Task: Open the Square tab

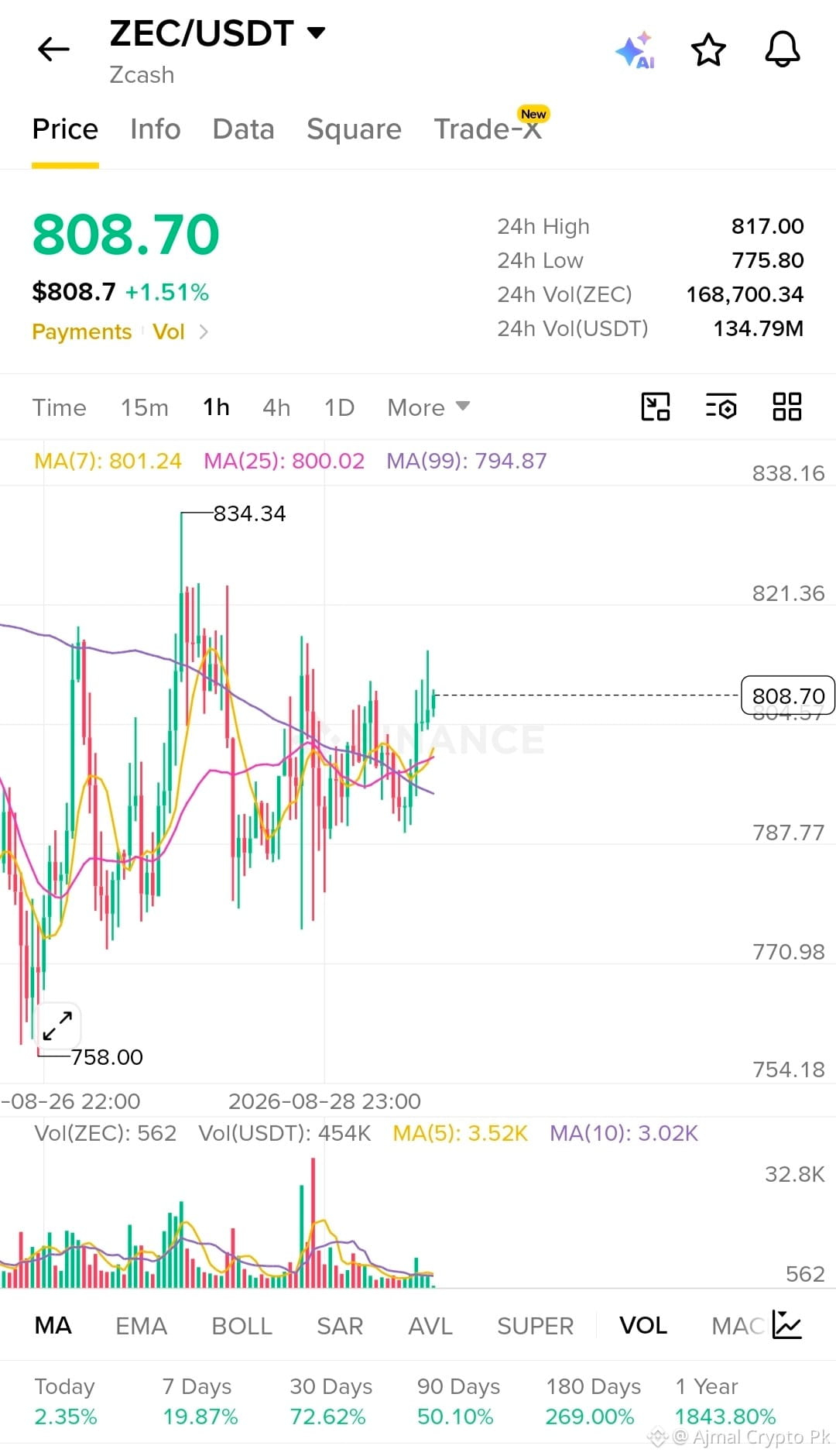Action: tap(354, 129)
